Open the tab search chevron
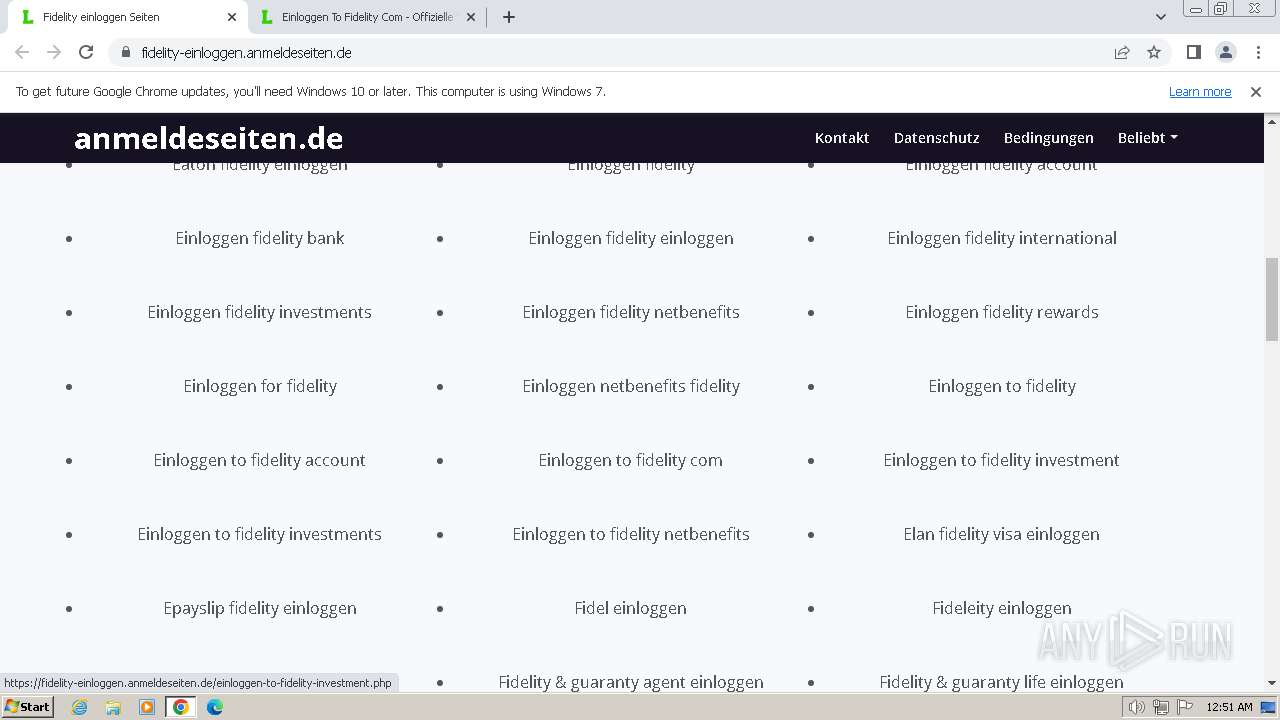Viewport: 1280px width, 720px height. pyautogui.click(x=1160, y=17)
